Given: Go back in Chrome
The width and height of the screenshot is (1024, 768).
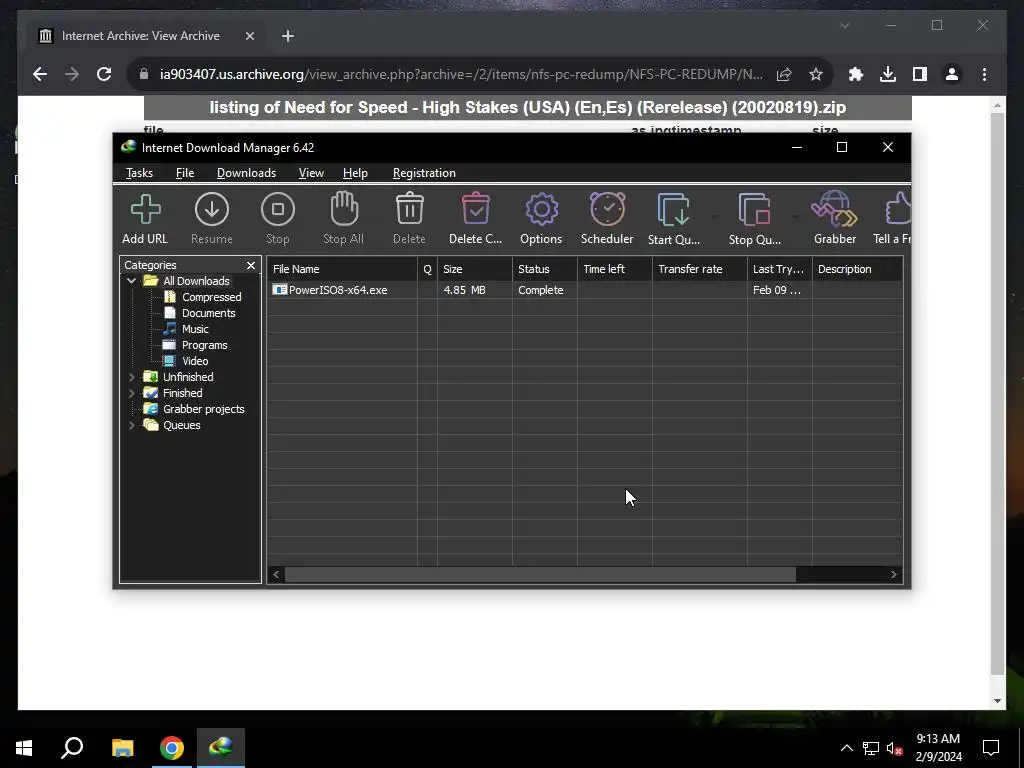Looking at the screenshot, I should (x=40, y=74).
